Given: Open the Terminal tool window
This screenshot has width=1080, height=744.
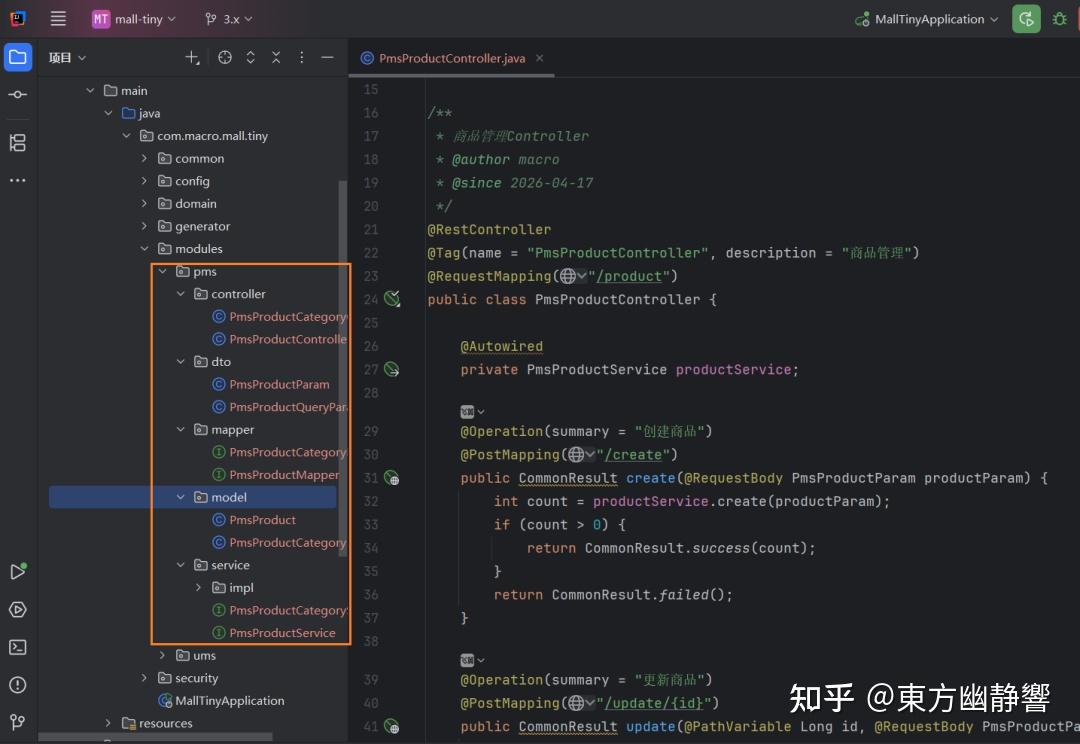Looking at the screenshot, I should [x=18, y=648].
